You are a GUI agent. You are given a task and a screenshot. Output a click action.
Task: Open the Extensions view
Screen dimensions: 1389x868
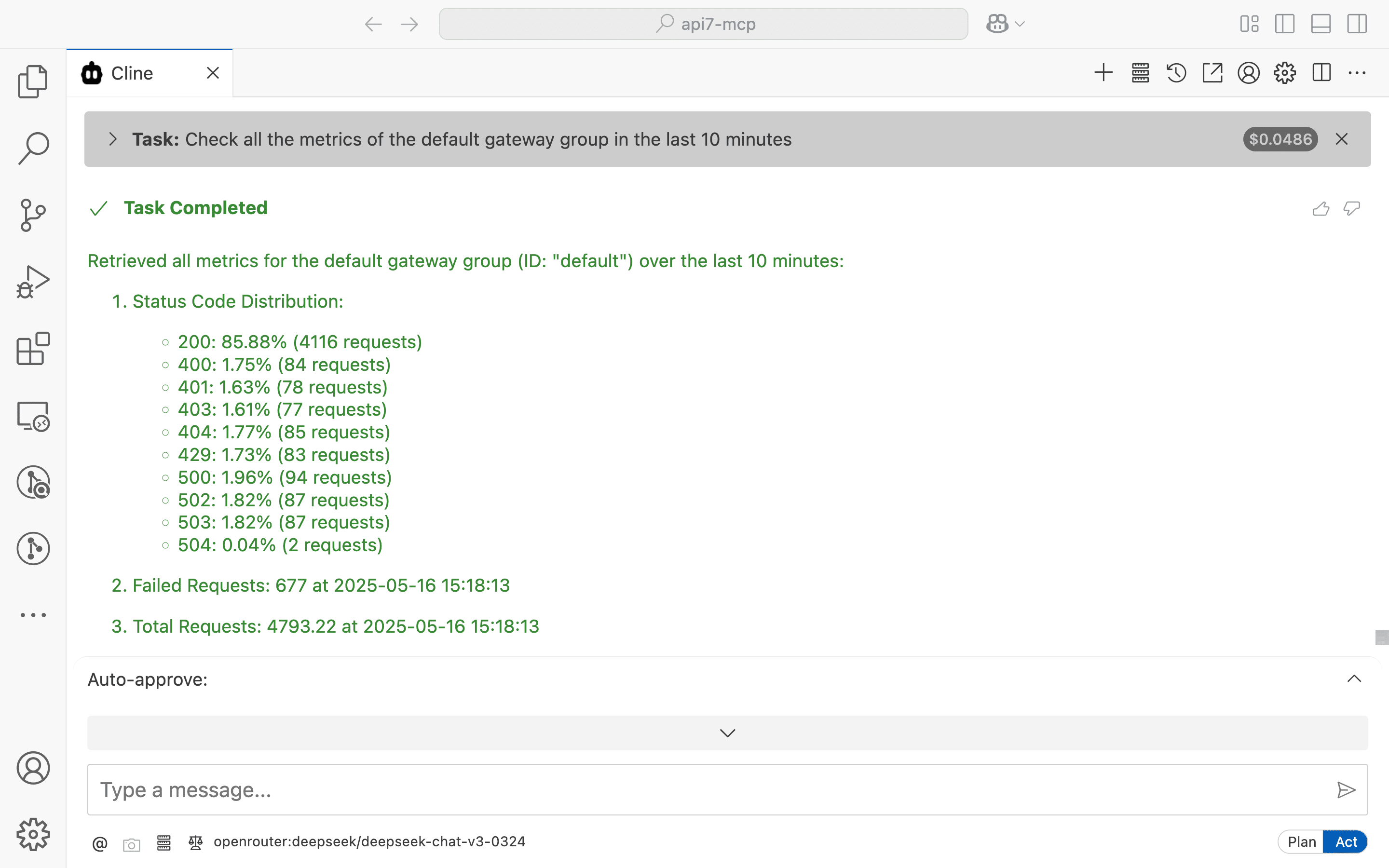[x=33, y=349]
